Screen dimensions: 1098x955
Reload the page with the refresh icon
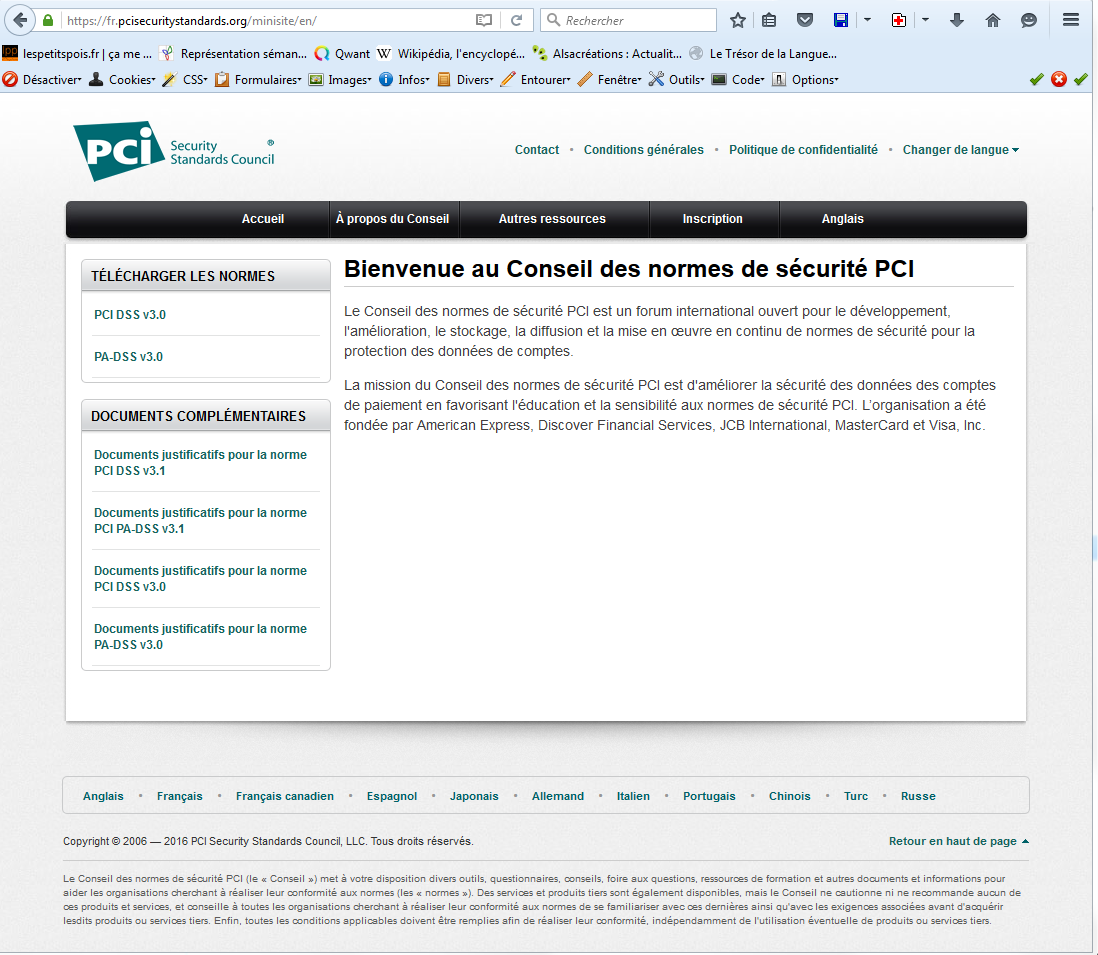pyautogui.click(x=517, y=20)
